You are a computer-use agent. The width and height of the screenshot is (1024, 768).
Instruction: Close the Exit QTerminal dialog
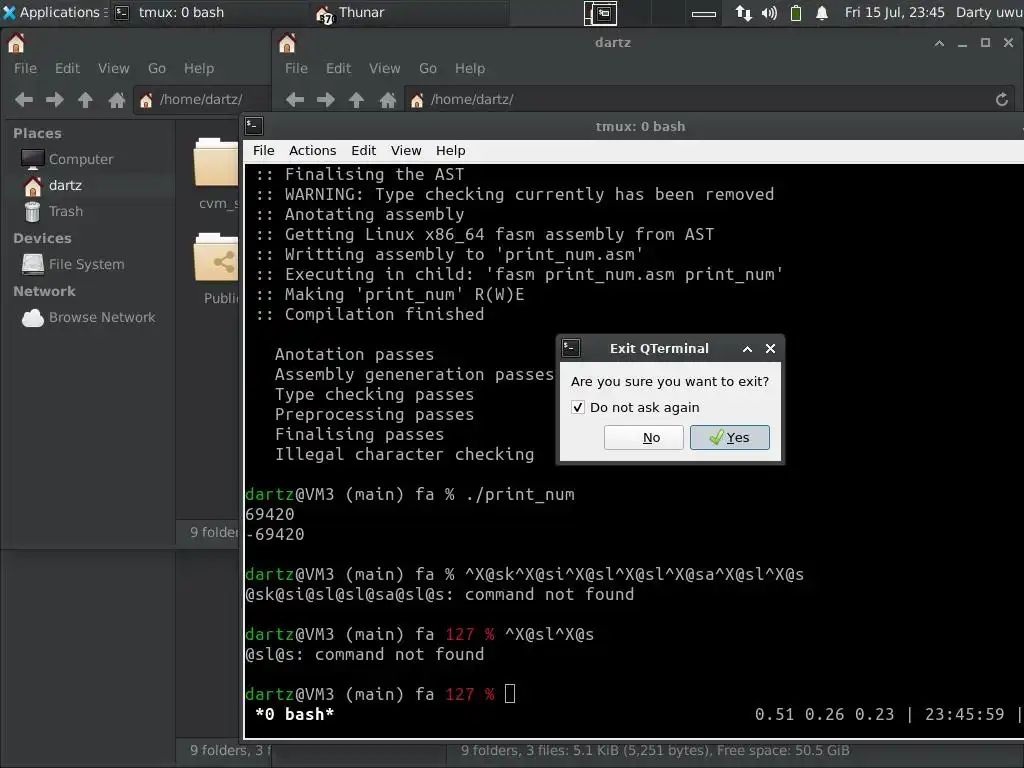771,349
